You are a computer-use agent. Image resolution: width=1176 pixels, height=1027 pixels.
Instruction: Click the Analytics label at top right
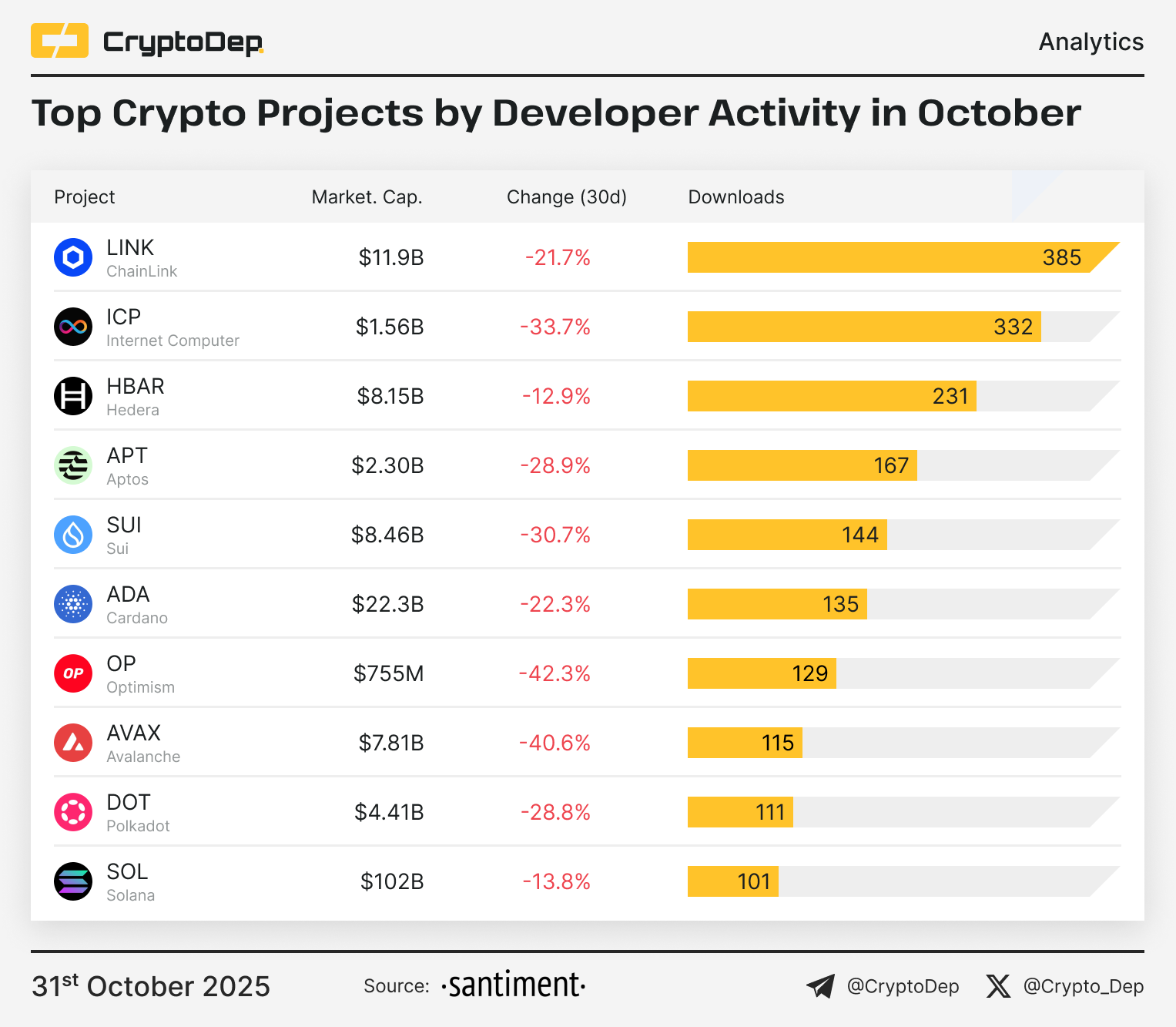click(1091, 42)
